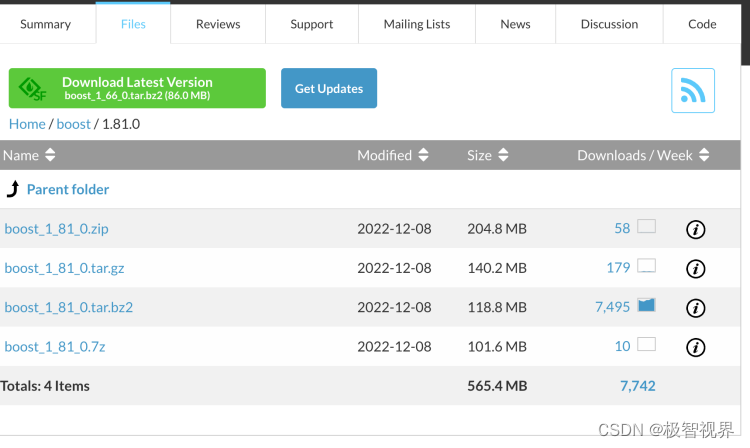Click the Get Updates button
This screenshot has width=750, height=448.
(x=329, y=88)
